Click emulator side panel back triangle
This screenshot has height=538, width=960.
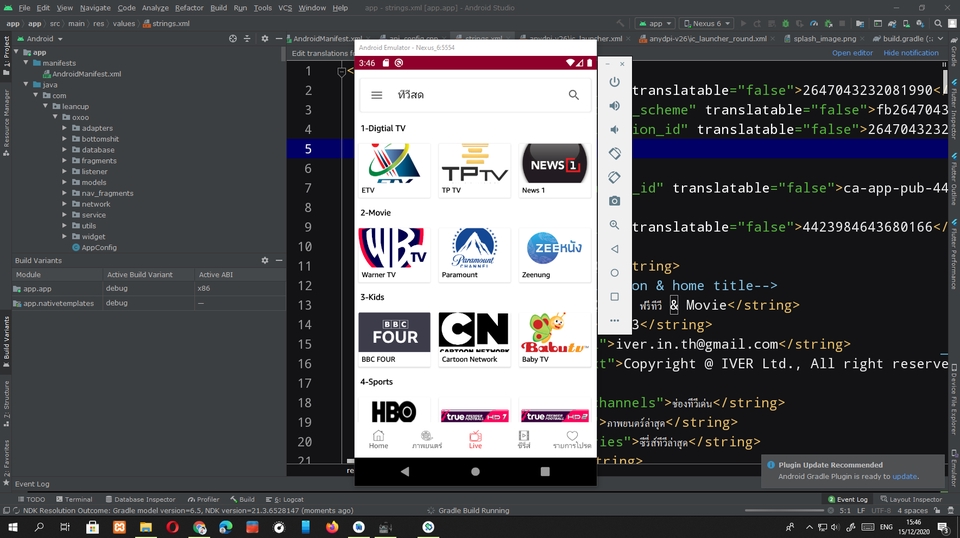(614, 249)
